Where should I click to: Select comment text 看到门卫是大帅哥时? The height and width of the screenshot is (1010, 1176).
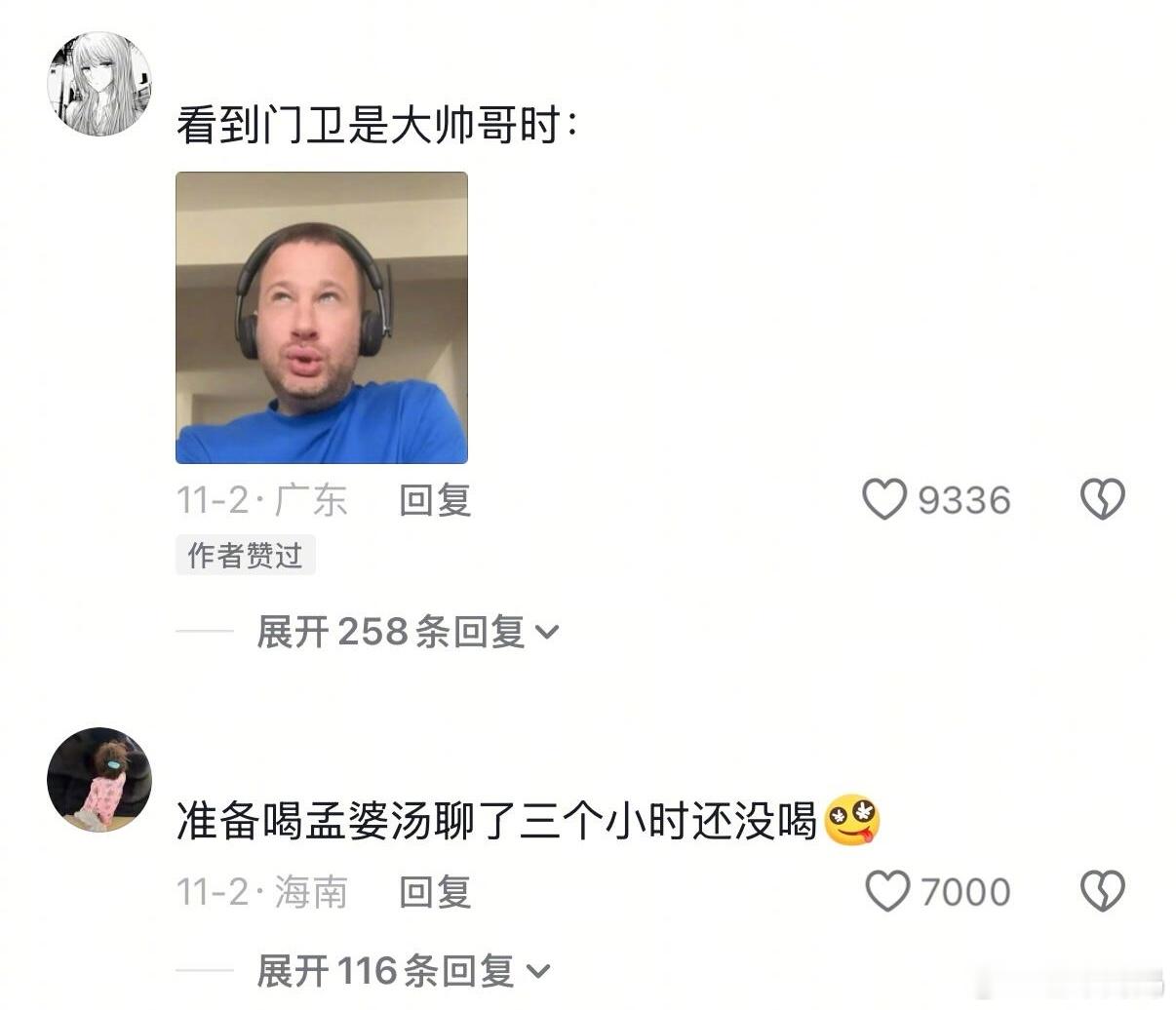tap(368, 127)
